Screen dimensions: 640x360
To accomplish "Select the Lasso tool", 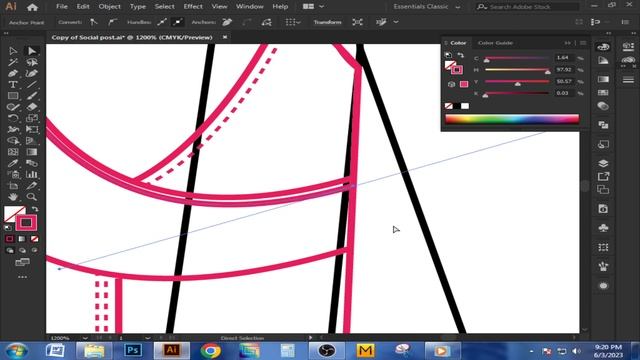I will tap(32, 62).
